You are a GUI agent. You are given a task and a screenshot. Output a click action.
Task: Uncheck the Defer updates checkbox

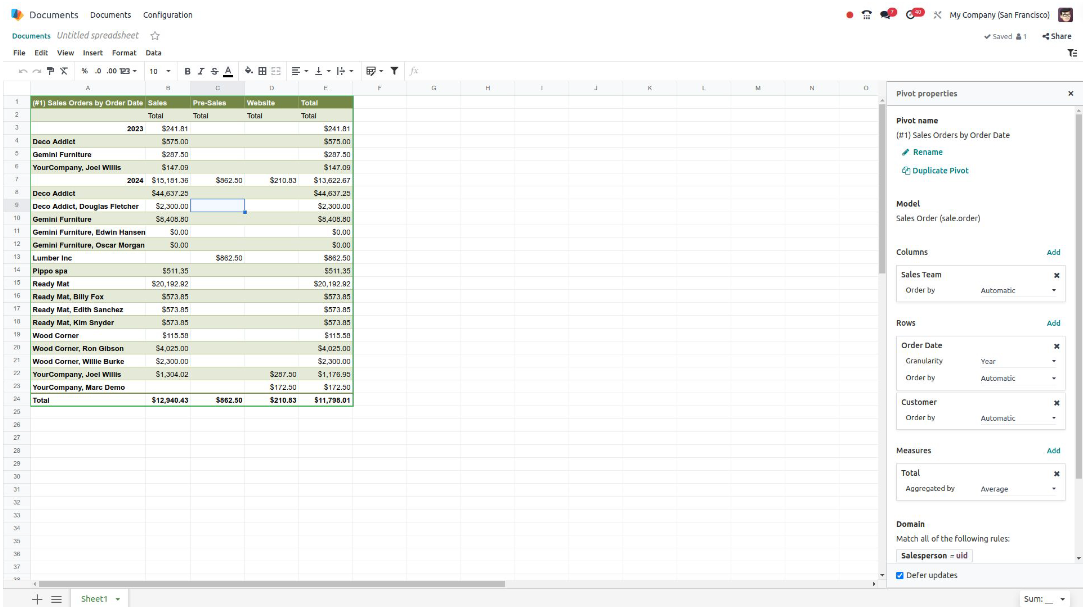900,575
